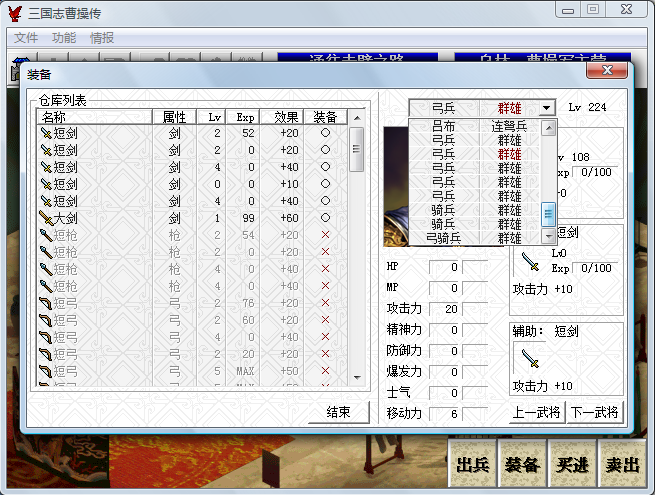
Task: Click the warehouse list scrollbar down arrow
Action: tap(357, 377)
